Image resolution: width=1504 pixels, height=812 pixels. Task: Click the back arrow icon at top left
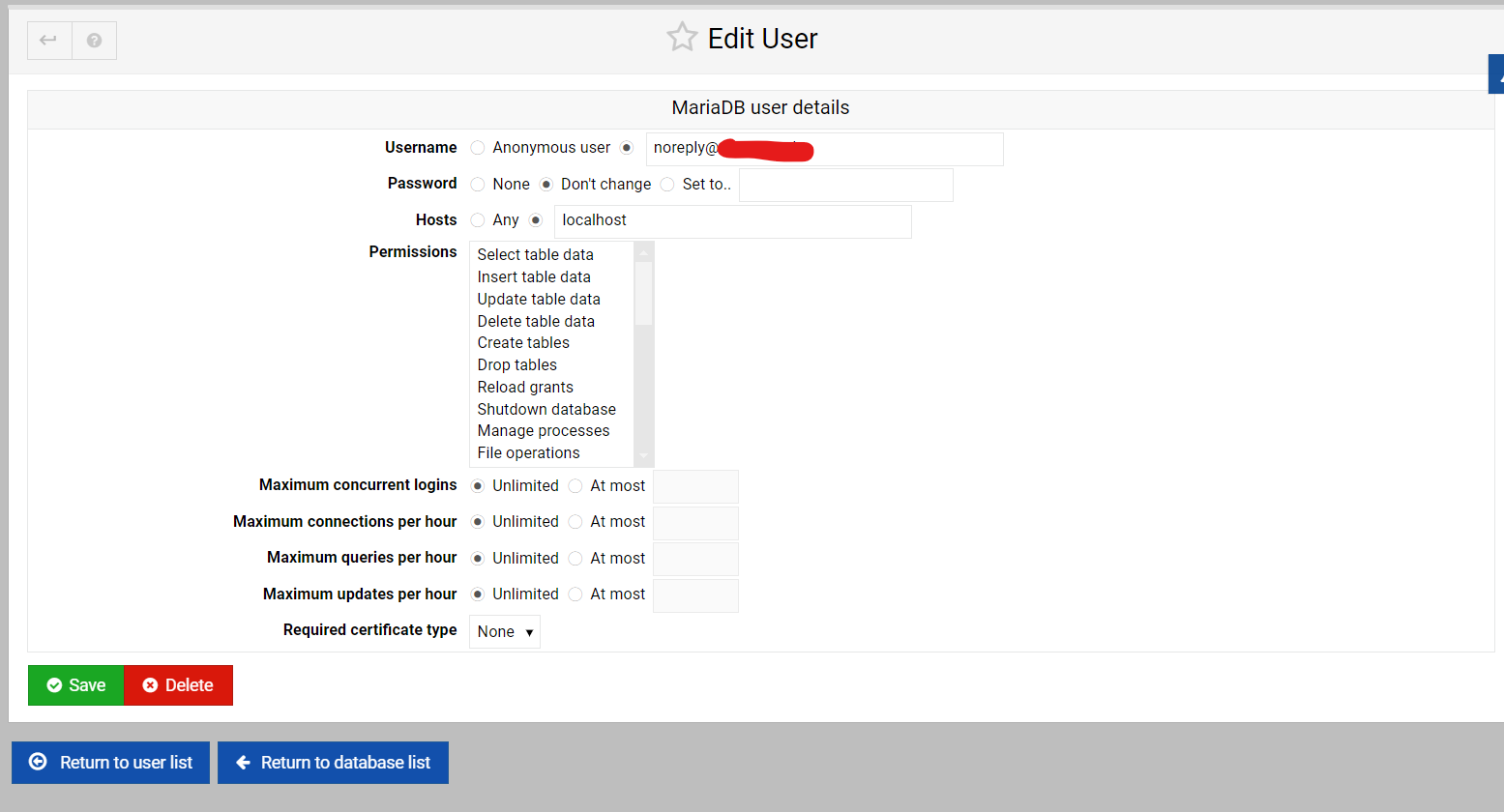point(48,41)
